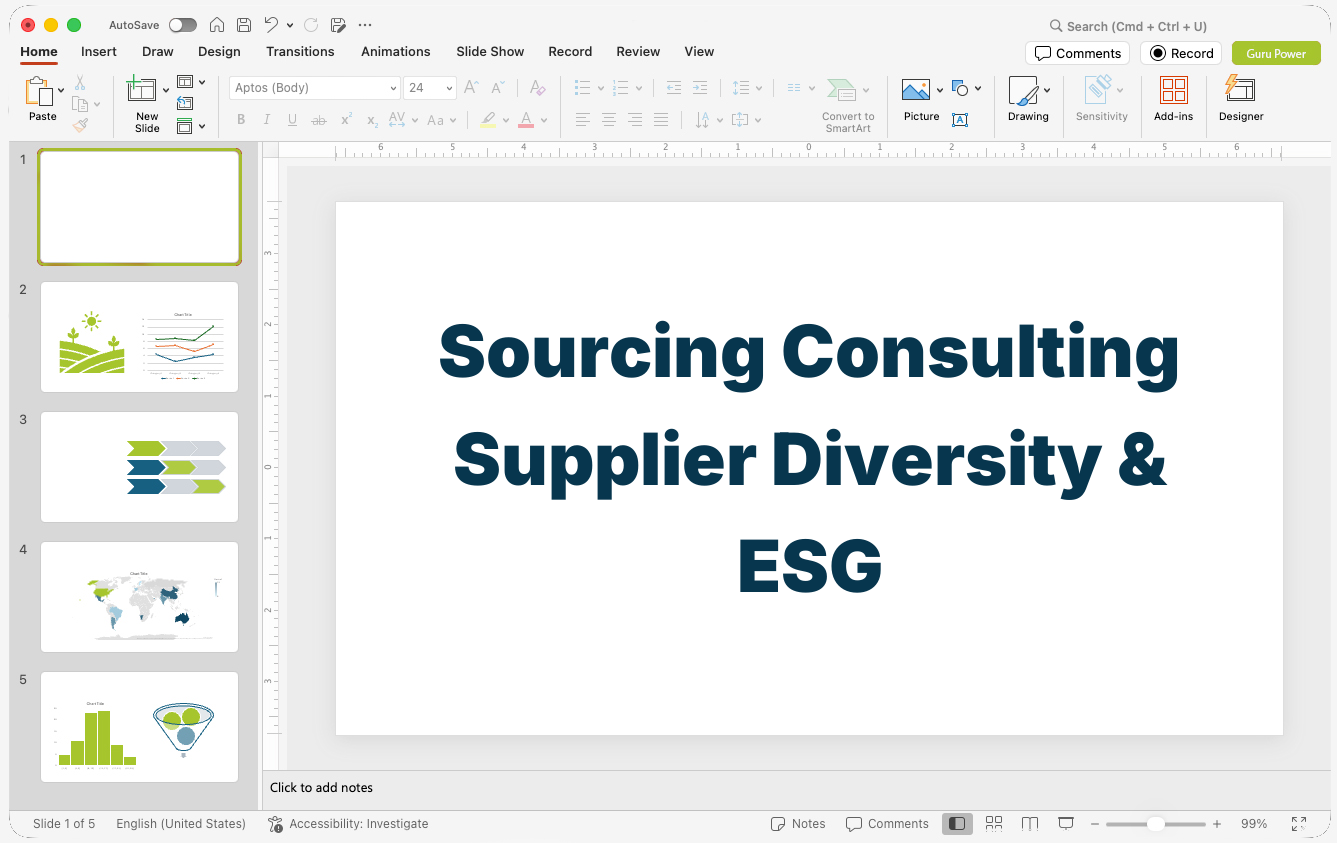Viewport: 1337px width, 843px height.
Task: Open the Drawing tool icon
Action: click(1023, 91)
